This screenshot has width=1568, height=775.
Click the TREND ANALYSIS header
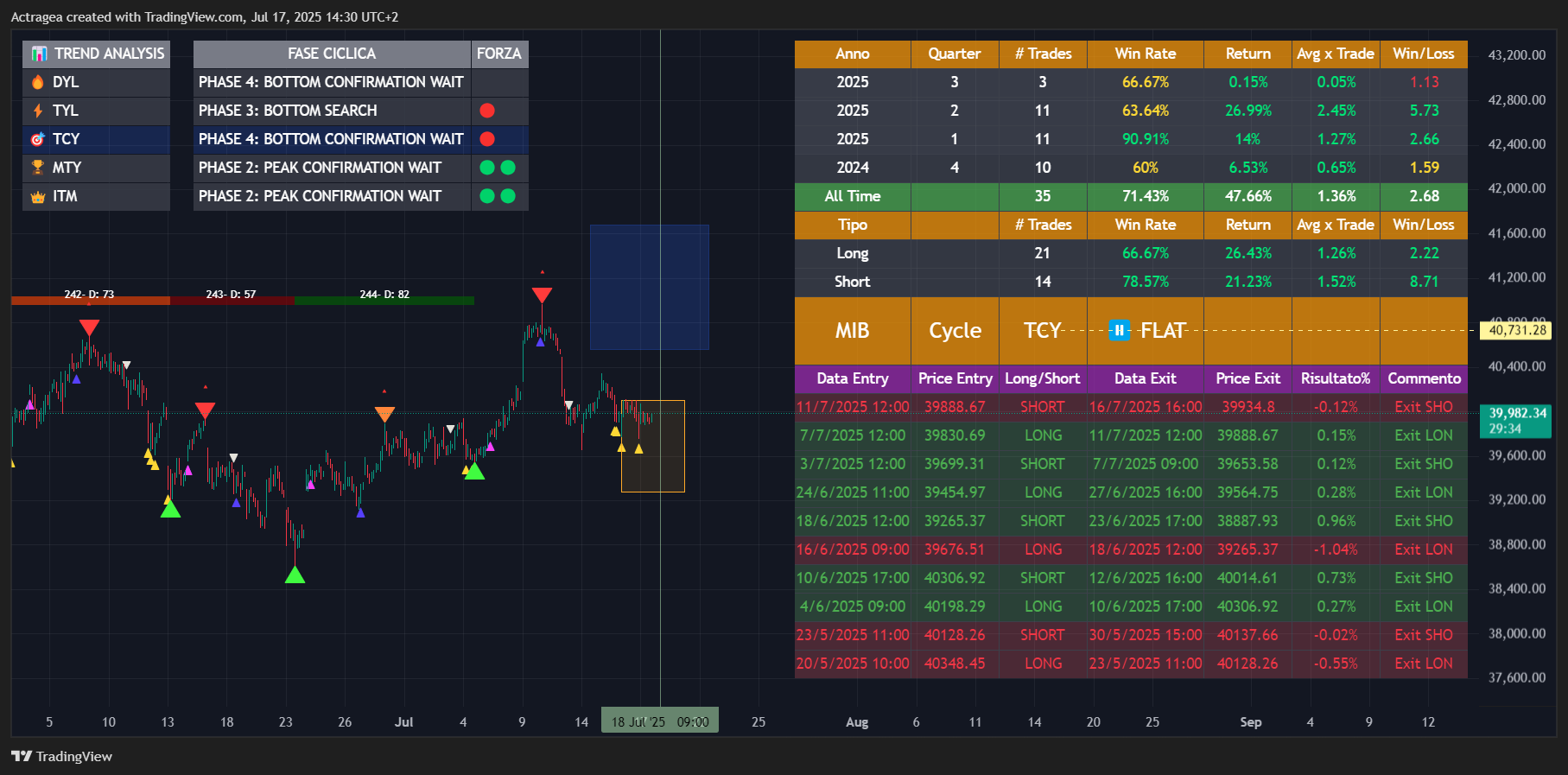pos(96,54)
